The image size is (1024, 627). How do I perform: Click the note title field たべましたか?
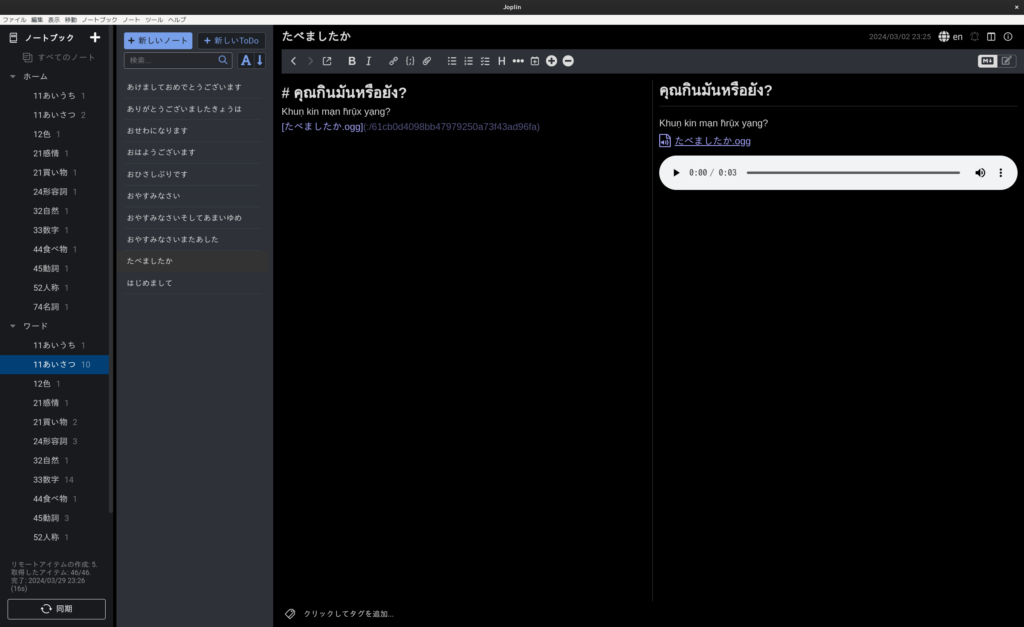point(316,36)
